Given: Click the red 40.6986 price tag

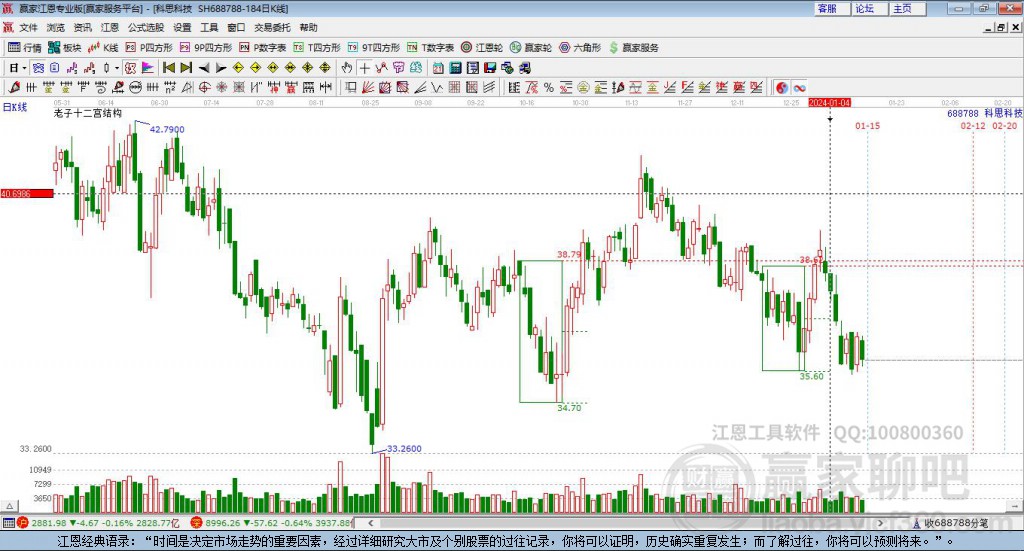Looking at the screenshot, I should tap(27, 194).
